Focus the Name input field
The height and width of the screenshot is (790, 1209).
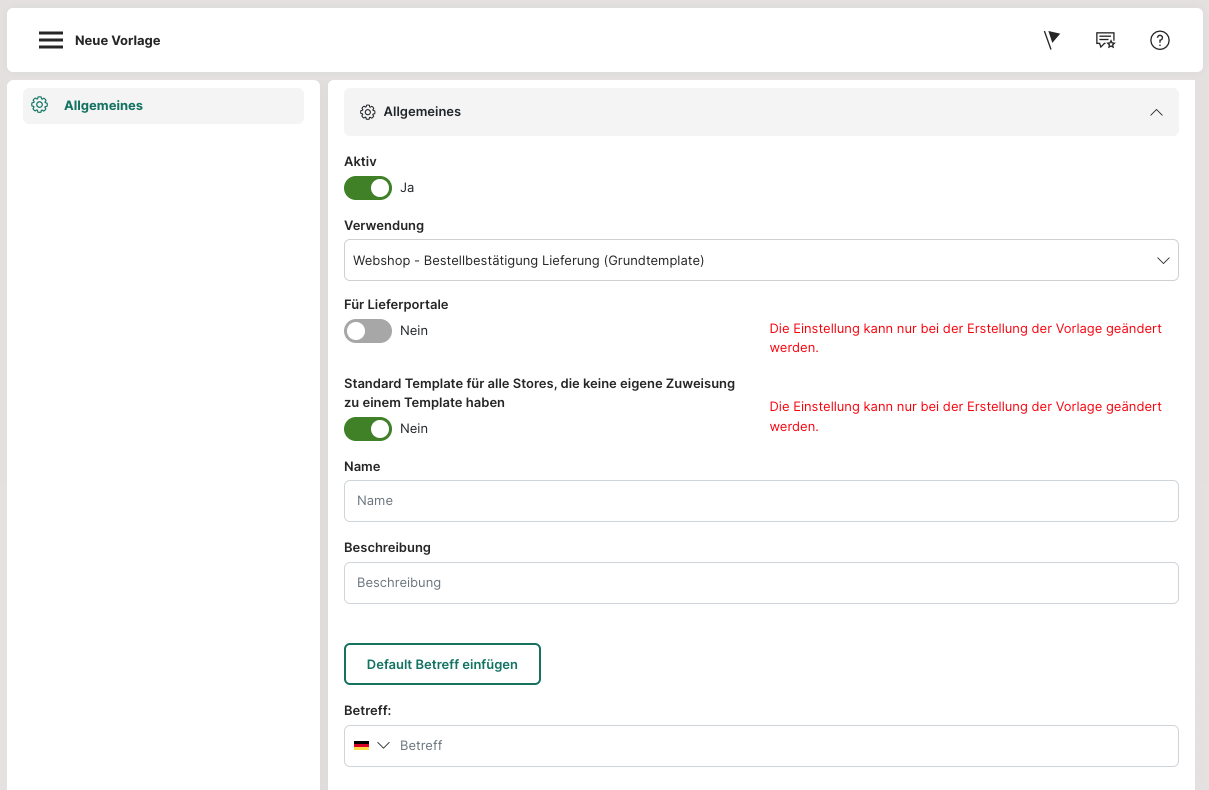point(760,500)
